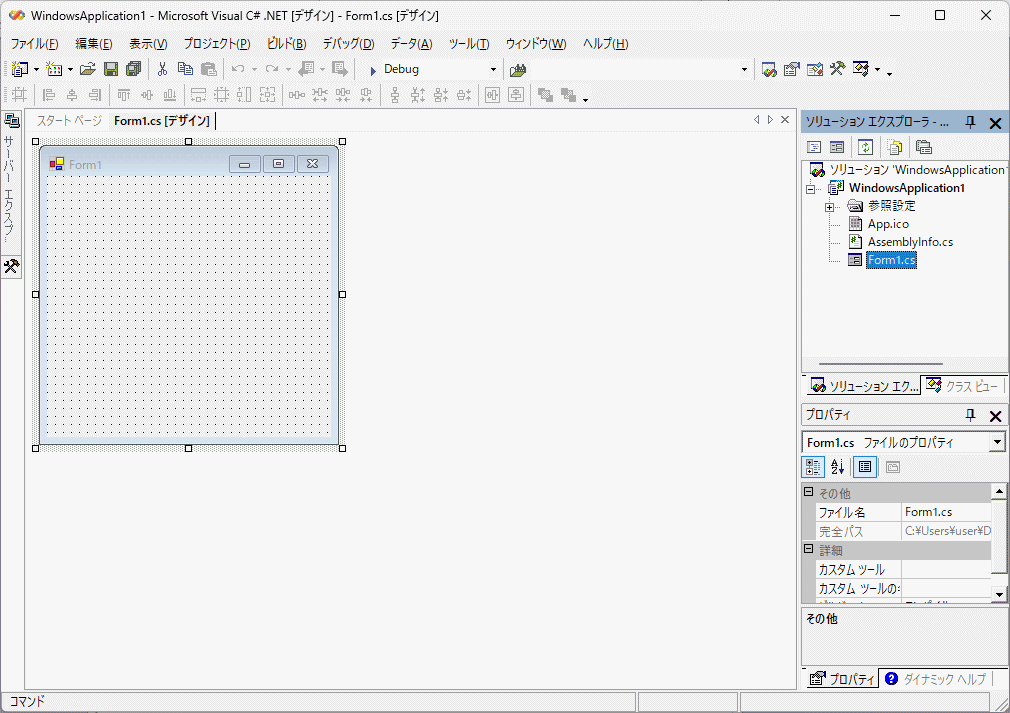Start debugging with the blue play arrow
This screenshot has width=1010, height=713.
tap(372, 70)
